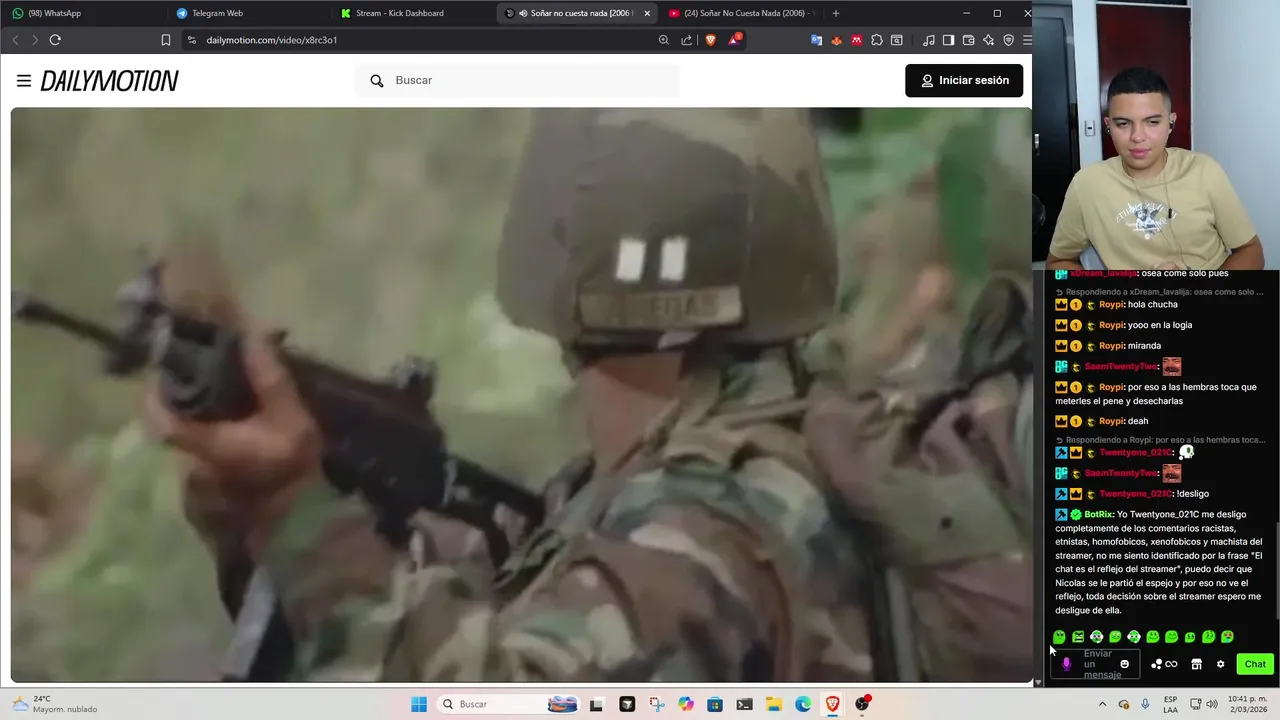Click the Dailymotion video player

521,395
